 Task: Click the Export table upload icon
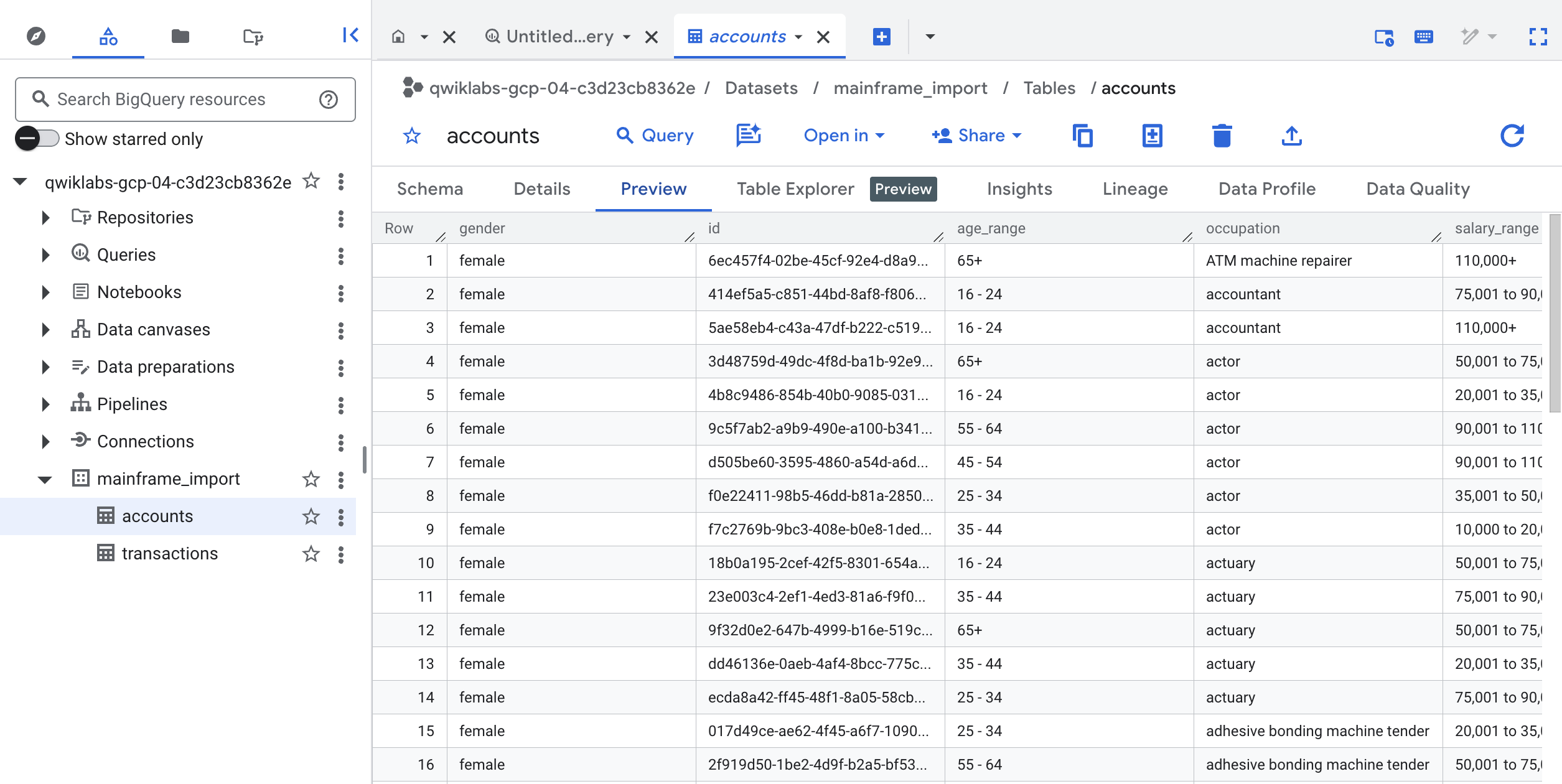click(1291, 136)
